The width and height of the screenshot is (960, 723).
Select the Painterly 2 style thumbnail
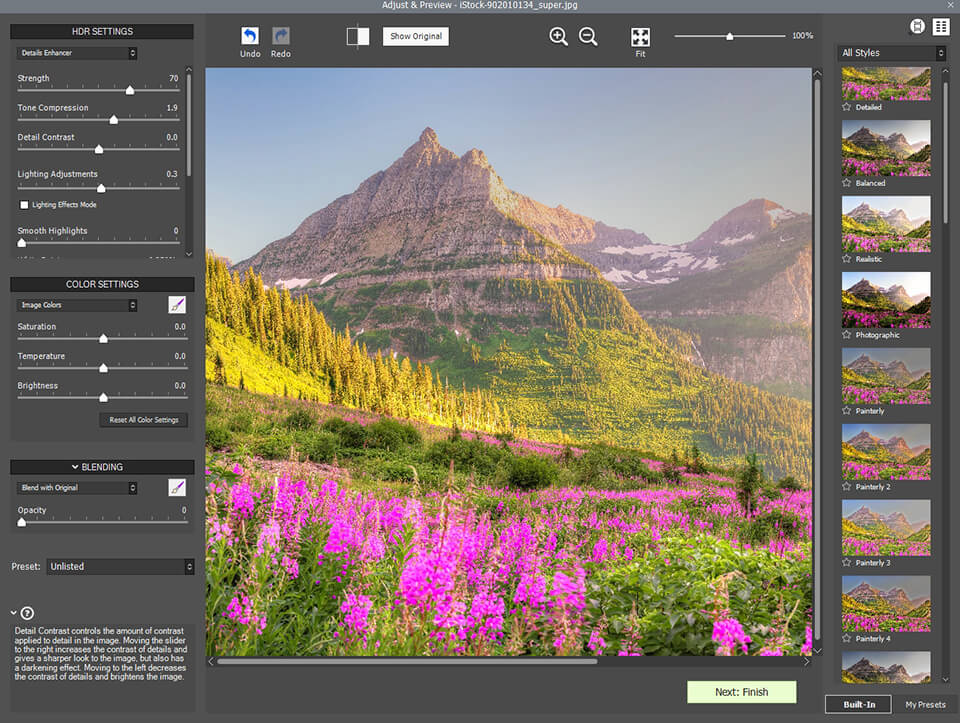pyautogui.click(x=886, y=452)
